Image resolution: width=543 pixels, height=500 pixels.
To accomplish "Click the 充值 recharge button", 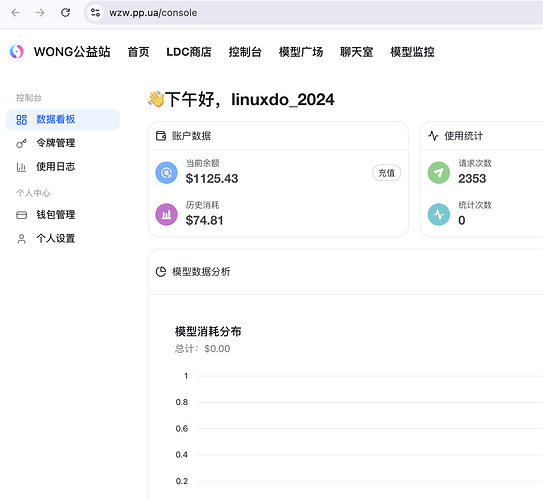I will coord(386,173).
